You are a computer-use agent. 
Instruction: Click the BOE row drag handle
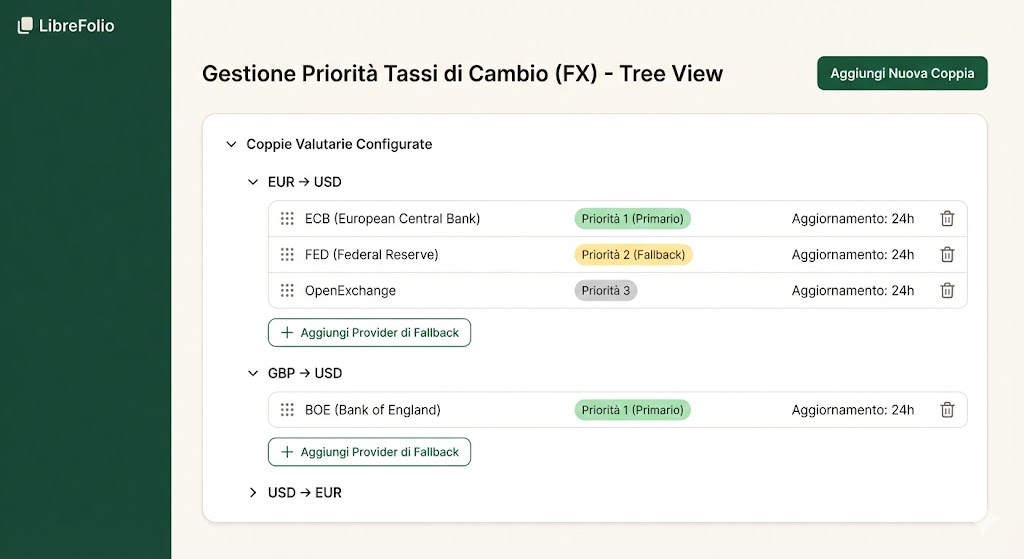pos(287,410)
